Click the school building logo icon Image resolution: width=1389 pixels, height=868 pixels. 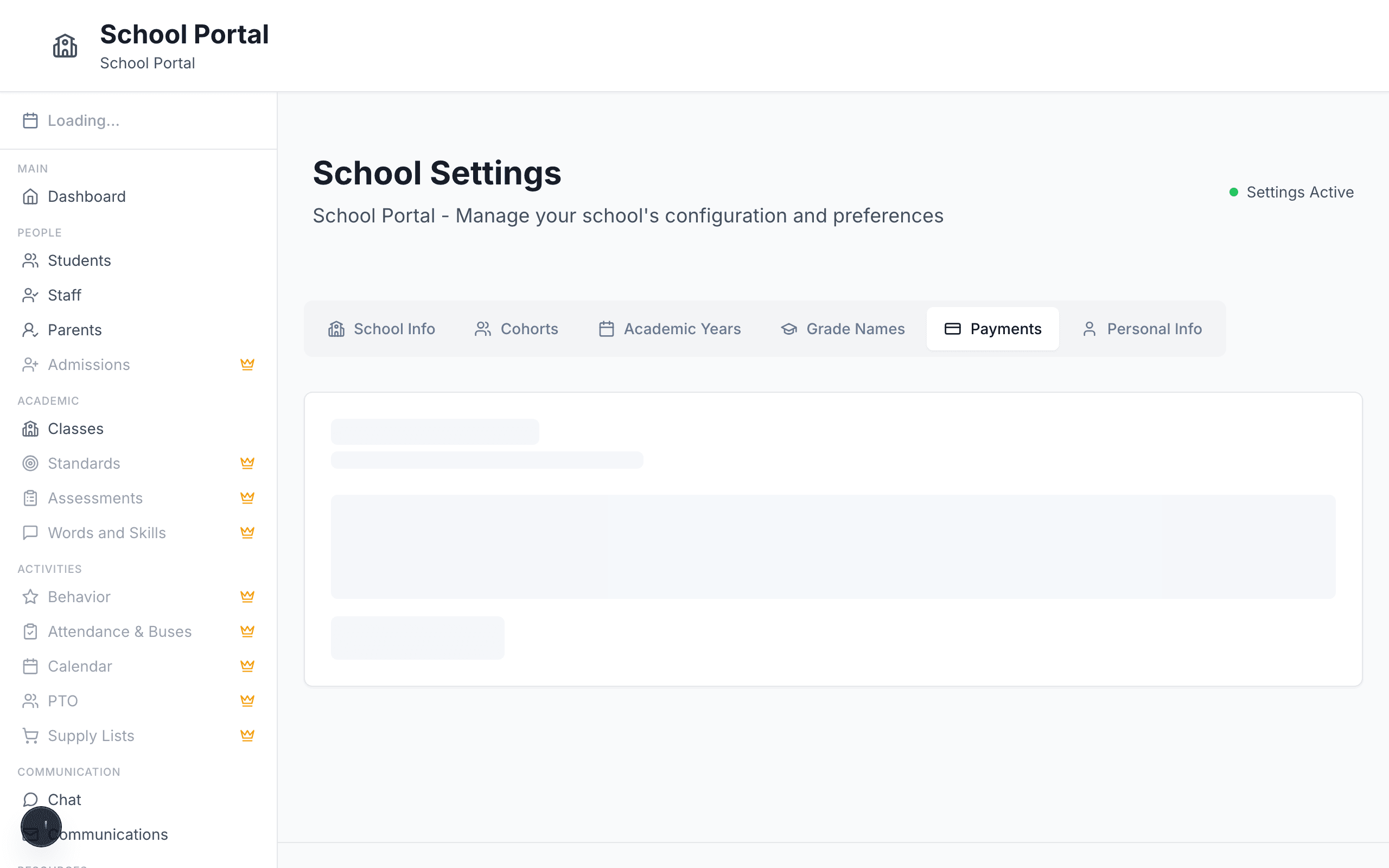click(65, 46)
